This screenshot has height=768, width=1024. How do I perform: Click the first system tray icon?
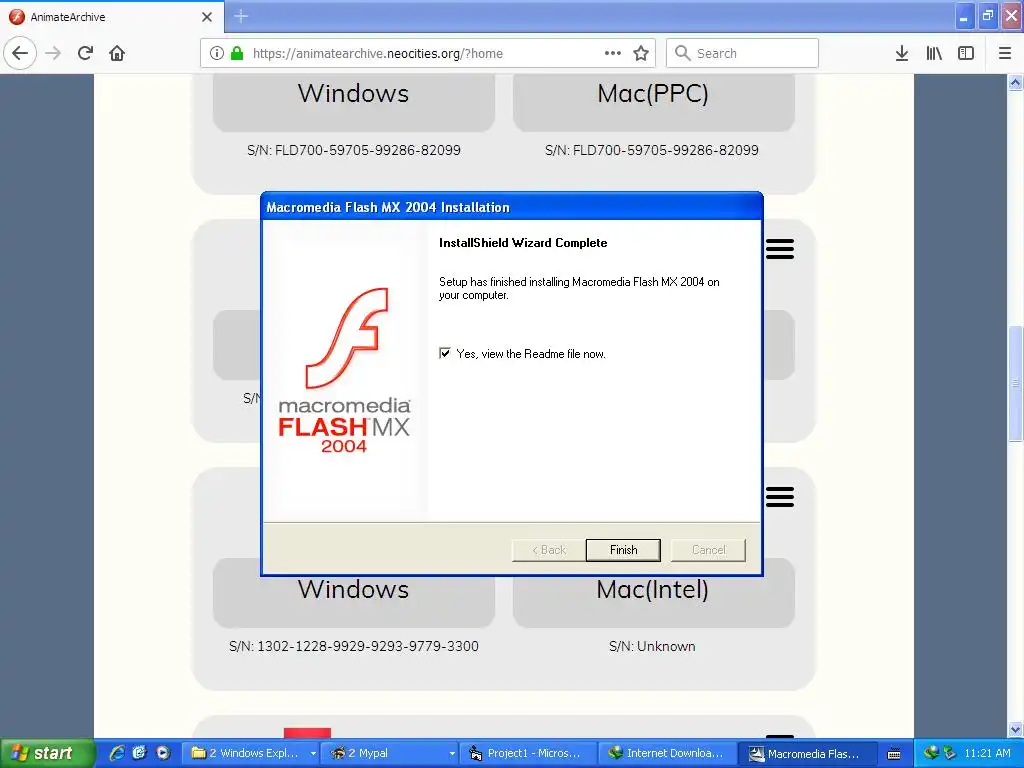click(931, 753)
